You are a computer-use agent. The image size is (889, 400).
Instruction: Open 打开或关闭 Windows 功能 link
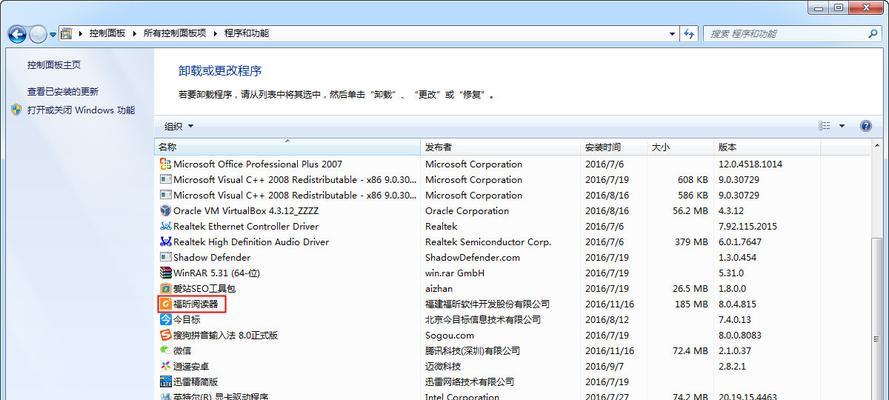pos(81,110)
